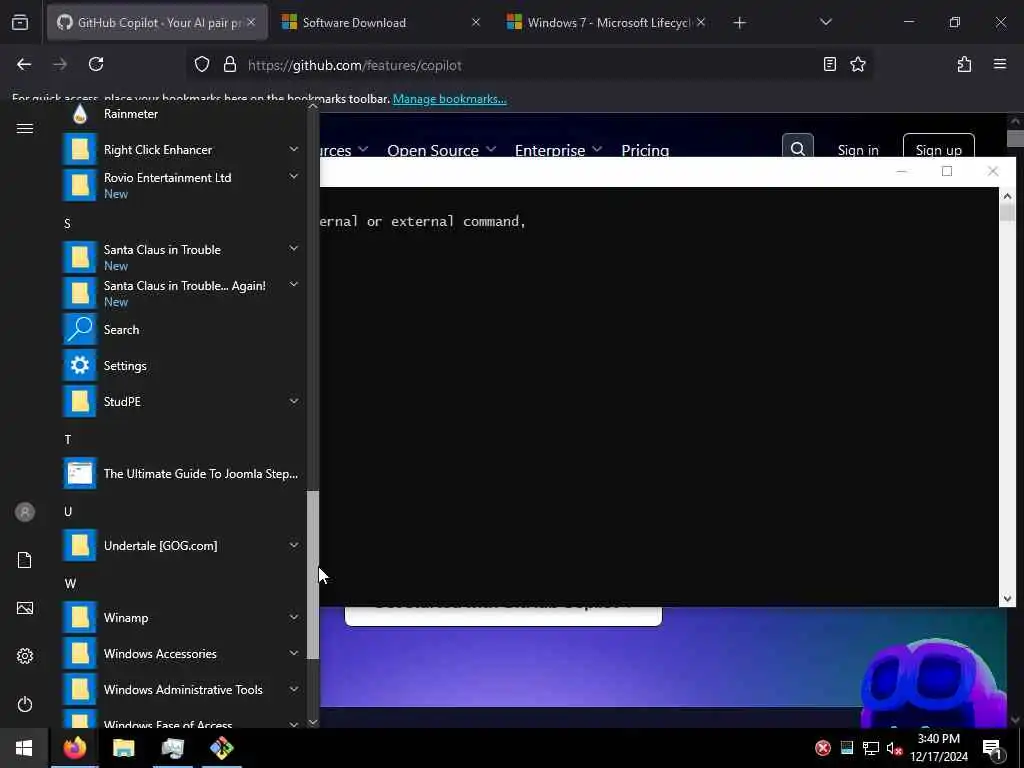This screenshot has width=1024, height=768.
Task: Open the list all tabs dropdown
Action: pyautogui.click(x=825, y=22)
